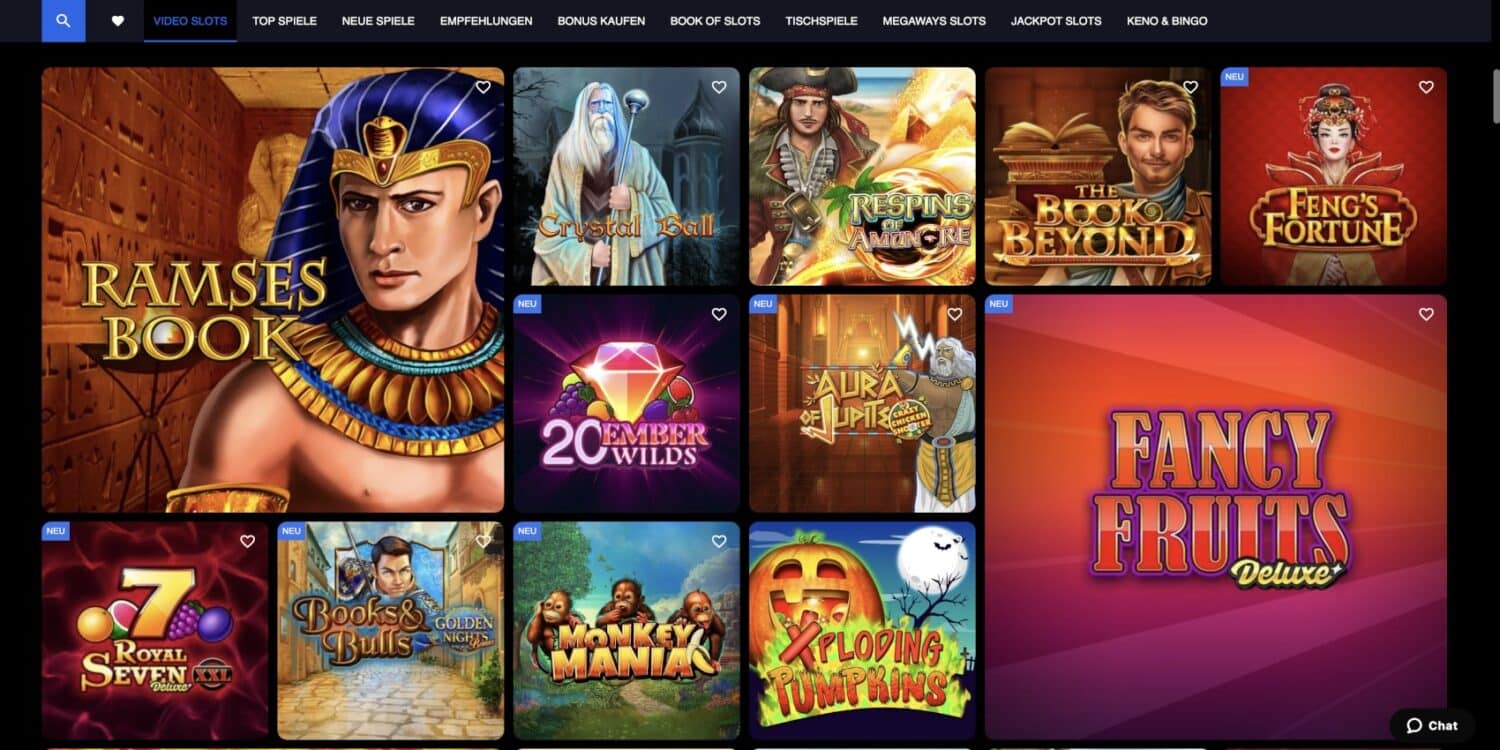This screenshot has width=1500, height=750.
Task: Select the Megaways Slots tab
Action: (934, 20)
